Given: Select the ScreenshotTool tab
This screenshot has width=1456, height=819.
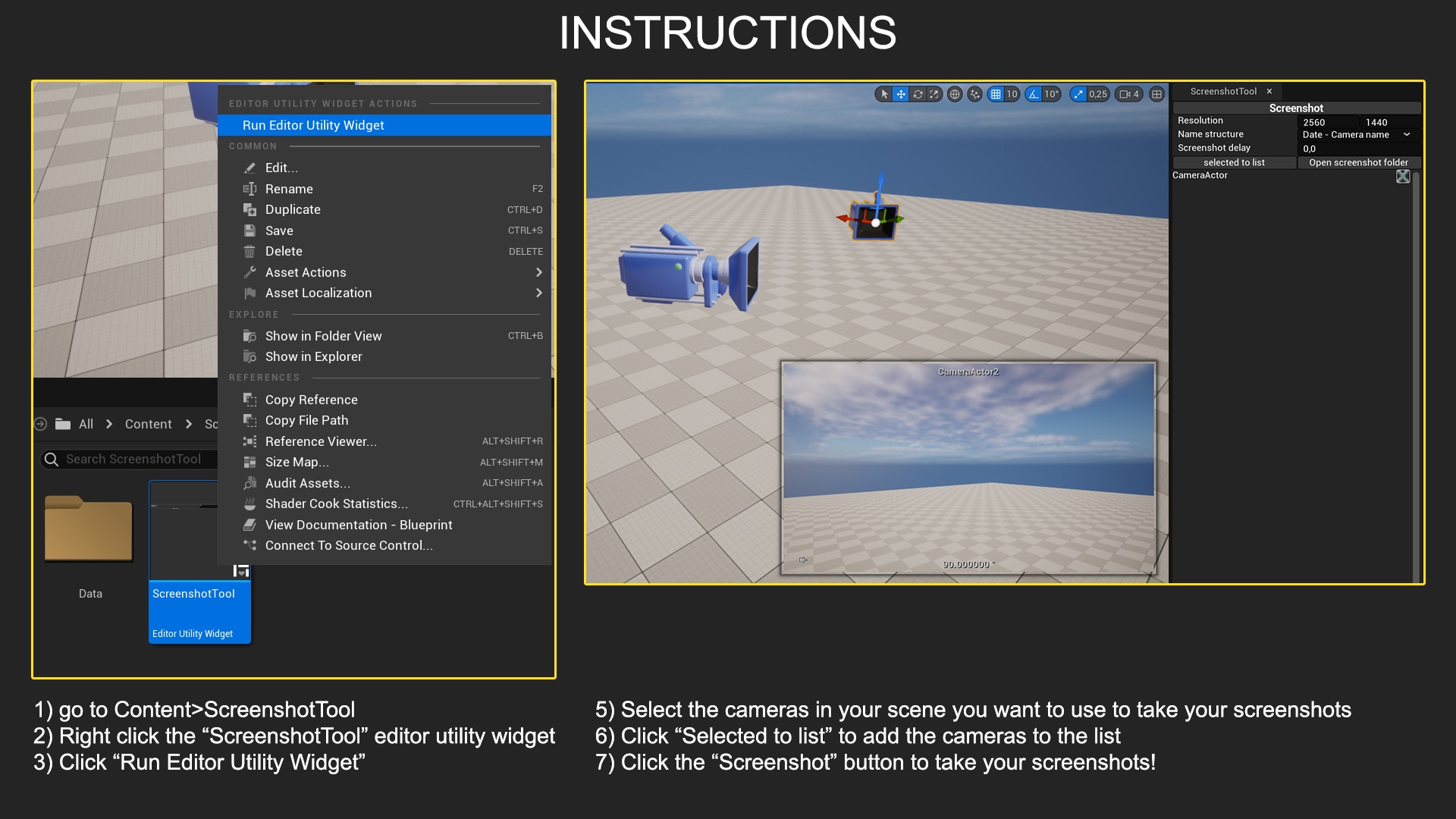Looking at the screenshot, I should coord(1225,91).
